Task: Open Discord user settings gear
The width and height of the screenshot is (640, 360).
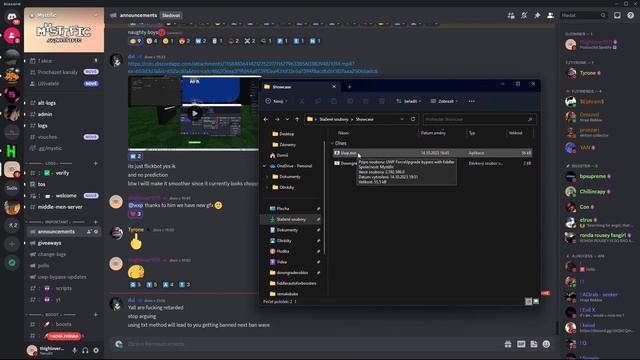Action: click(96, 350)
